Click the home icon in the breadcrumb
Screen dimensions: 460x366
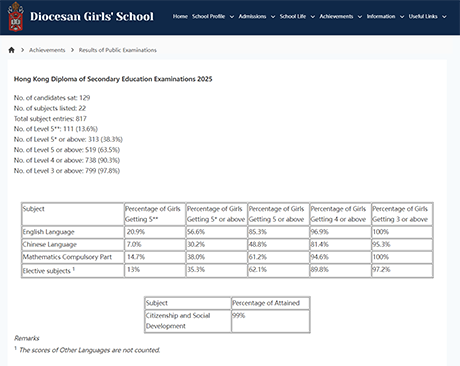tap(11, 50)
